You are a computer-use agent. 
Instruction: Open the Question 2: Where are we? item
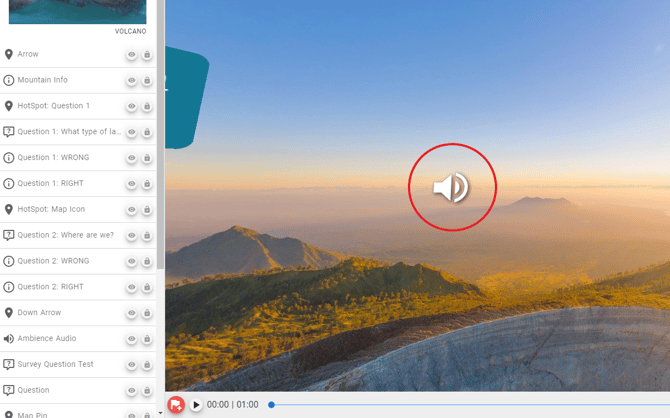tap(65, 235)
